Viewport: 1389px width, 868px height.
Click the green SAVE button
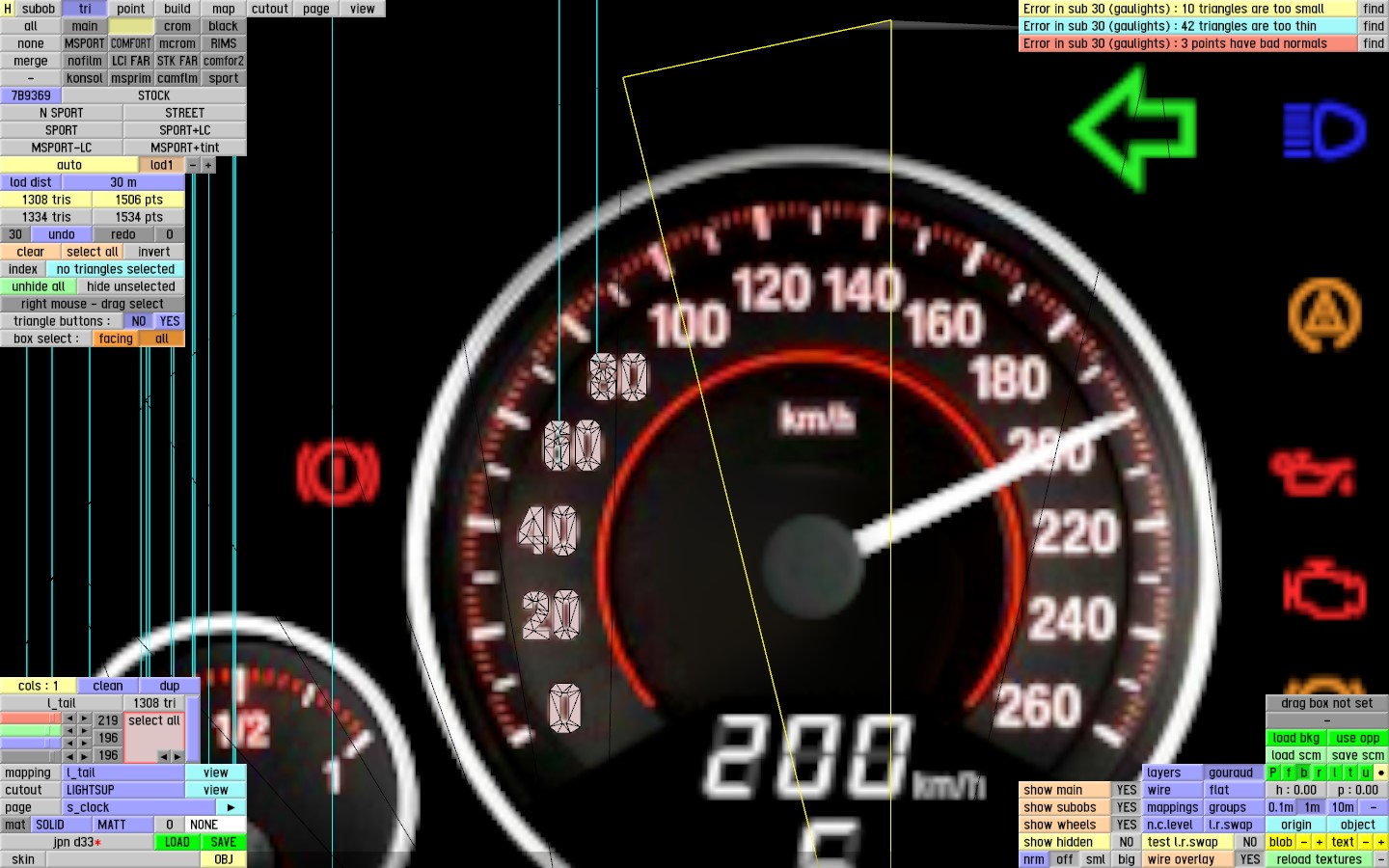coord(224,842)
